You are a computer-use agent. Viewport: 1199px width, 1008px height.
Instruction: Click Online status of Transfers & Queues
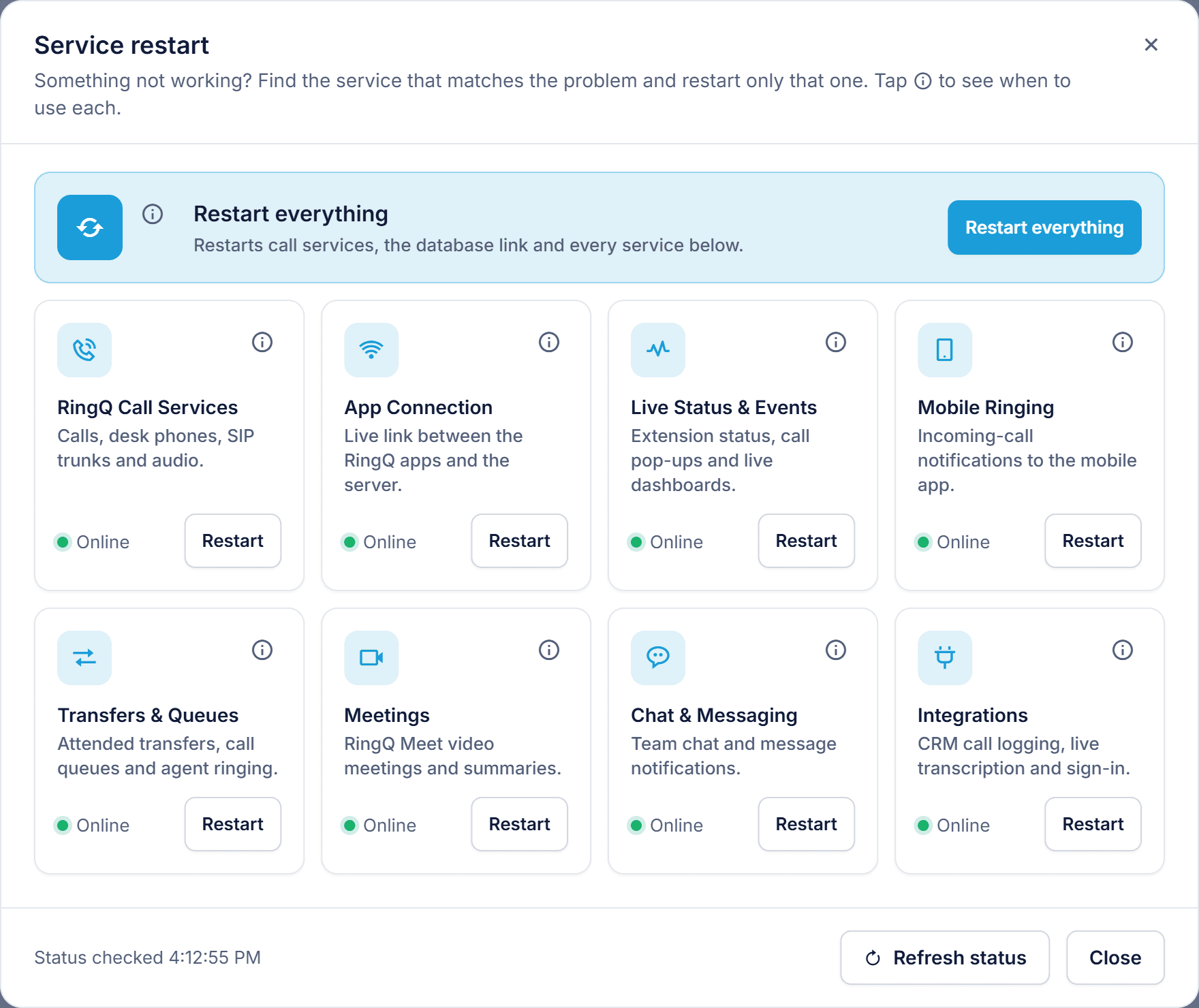coord(93,825)
